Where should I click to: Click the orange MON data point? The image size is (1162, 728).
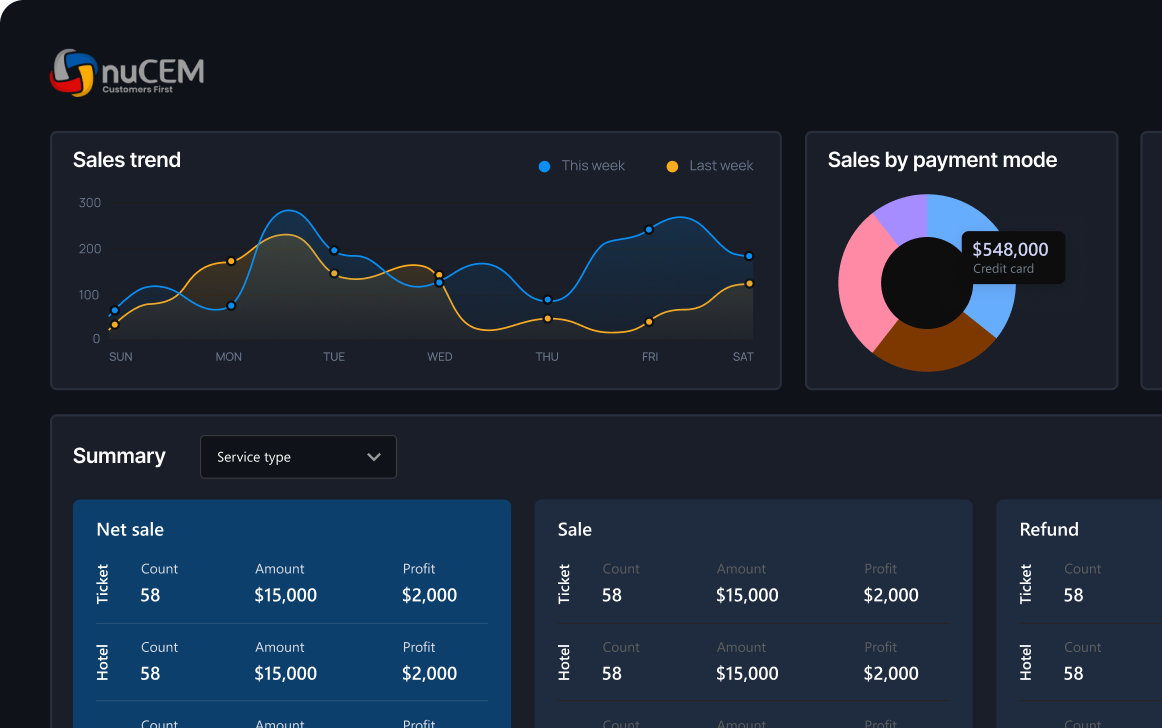[x=231, y=261]
